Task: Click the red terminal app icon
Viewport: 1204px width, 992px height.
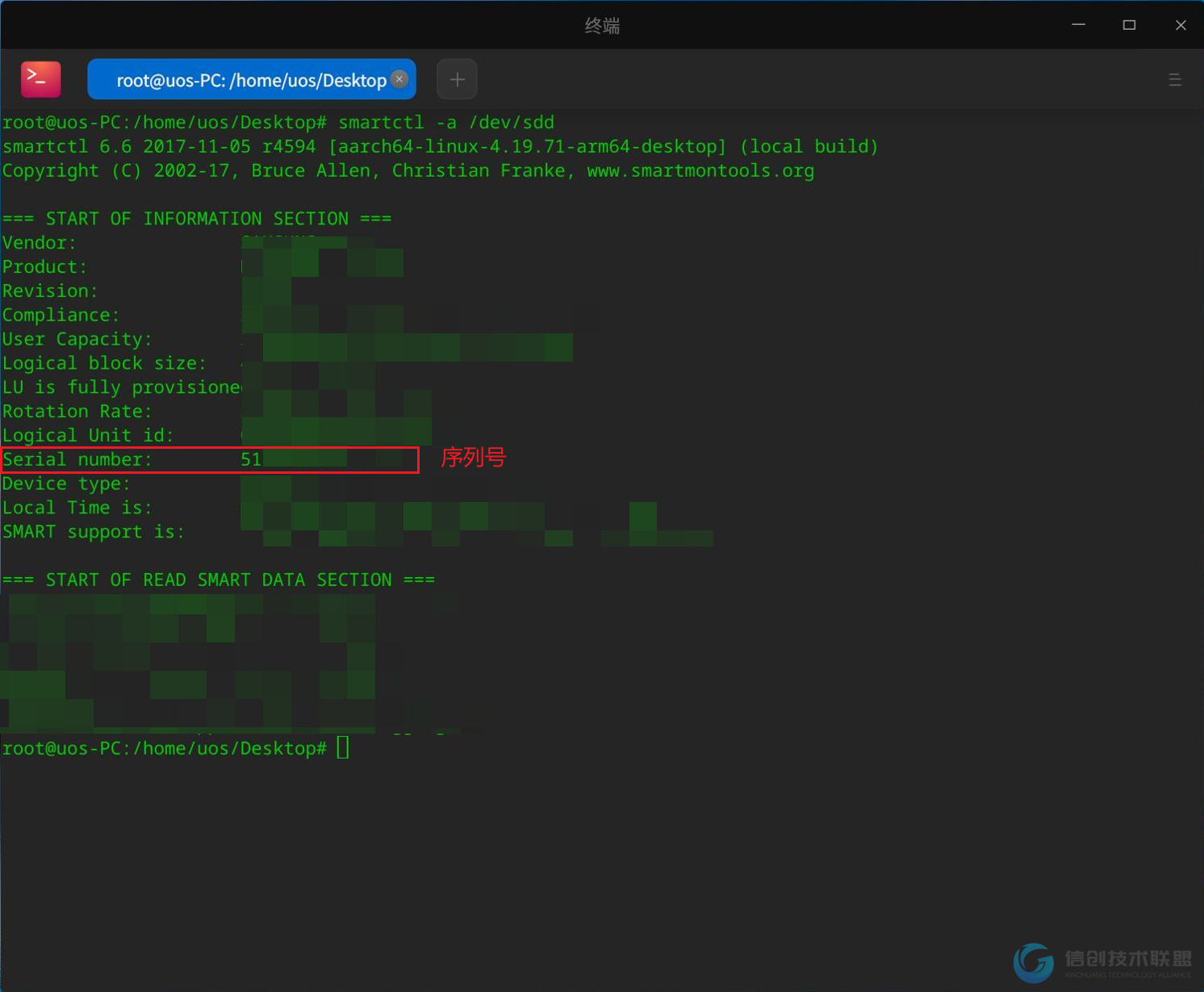Action: click(40, 79)
